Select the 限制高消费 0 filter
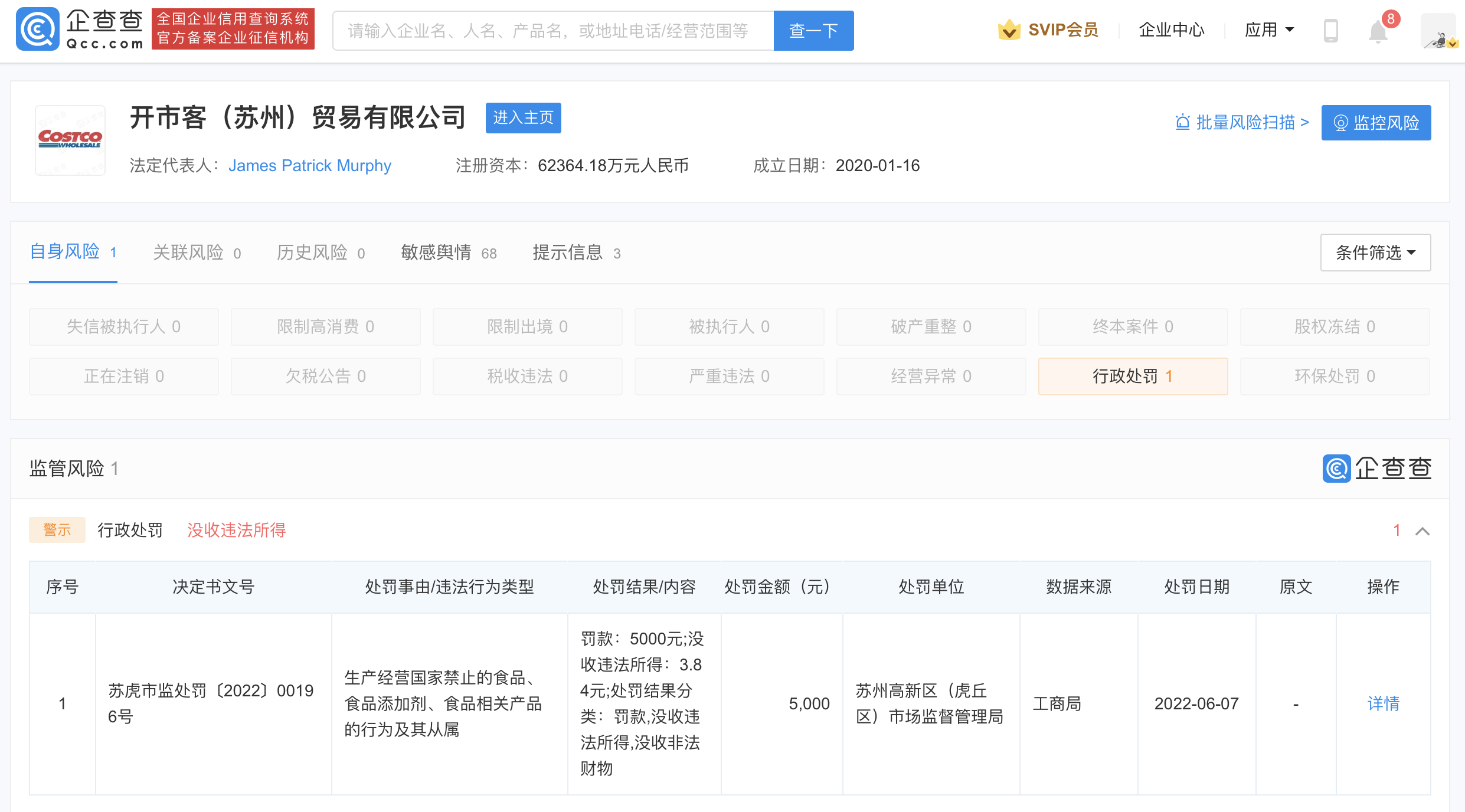 coord(326,327)
